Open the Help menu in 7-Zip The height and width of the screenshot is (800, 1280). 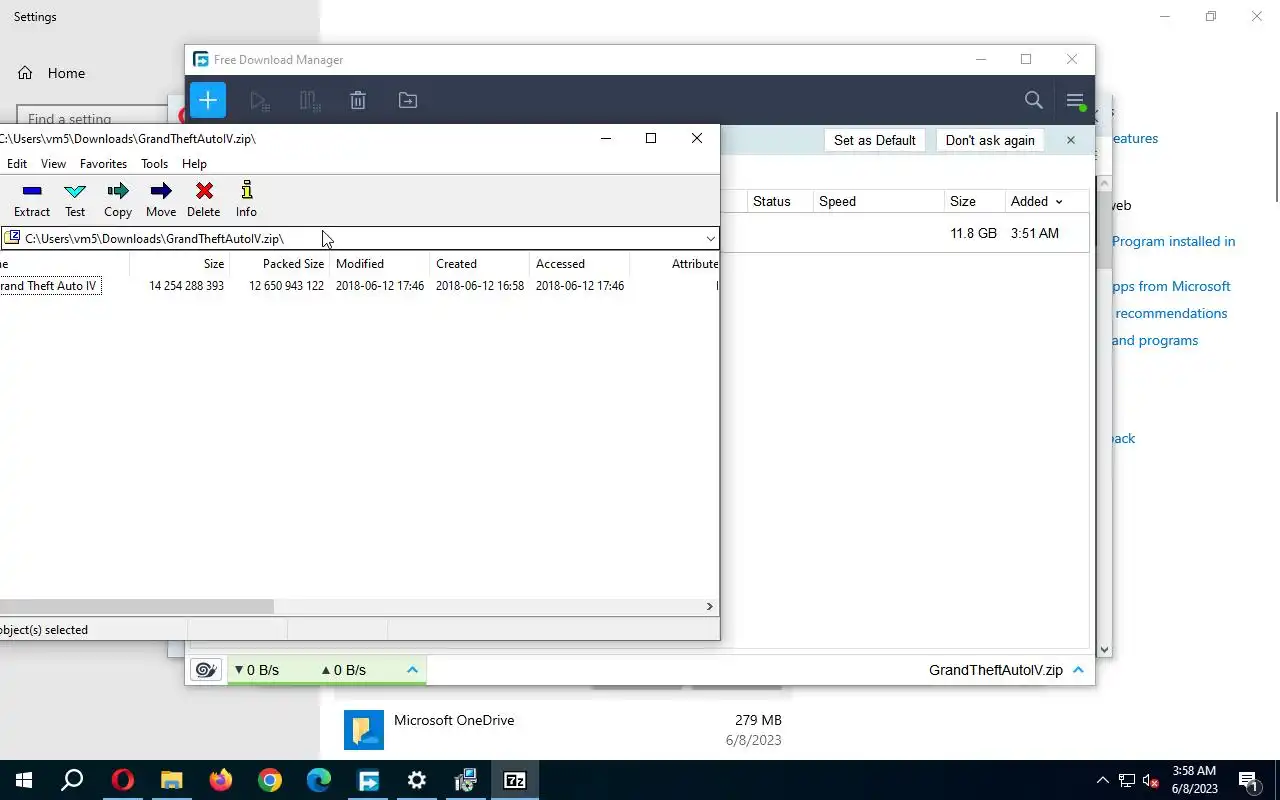[194, 164]
